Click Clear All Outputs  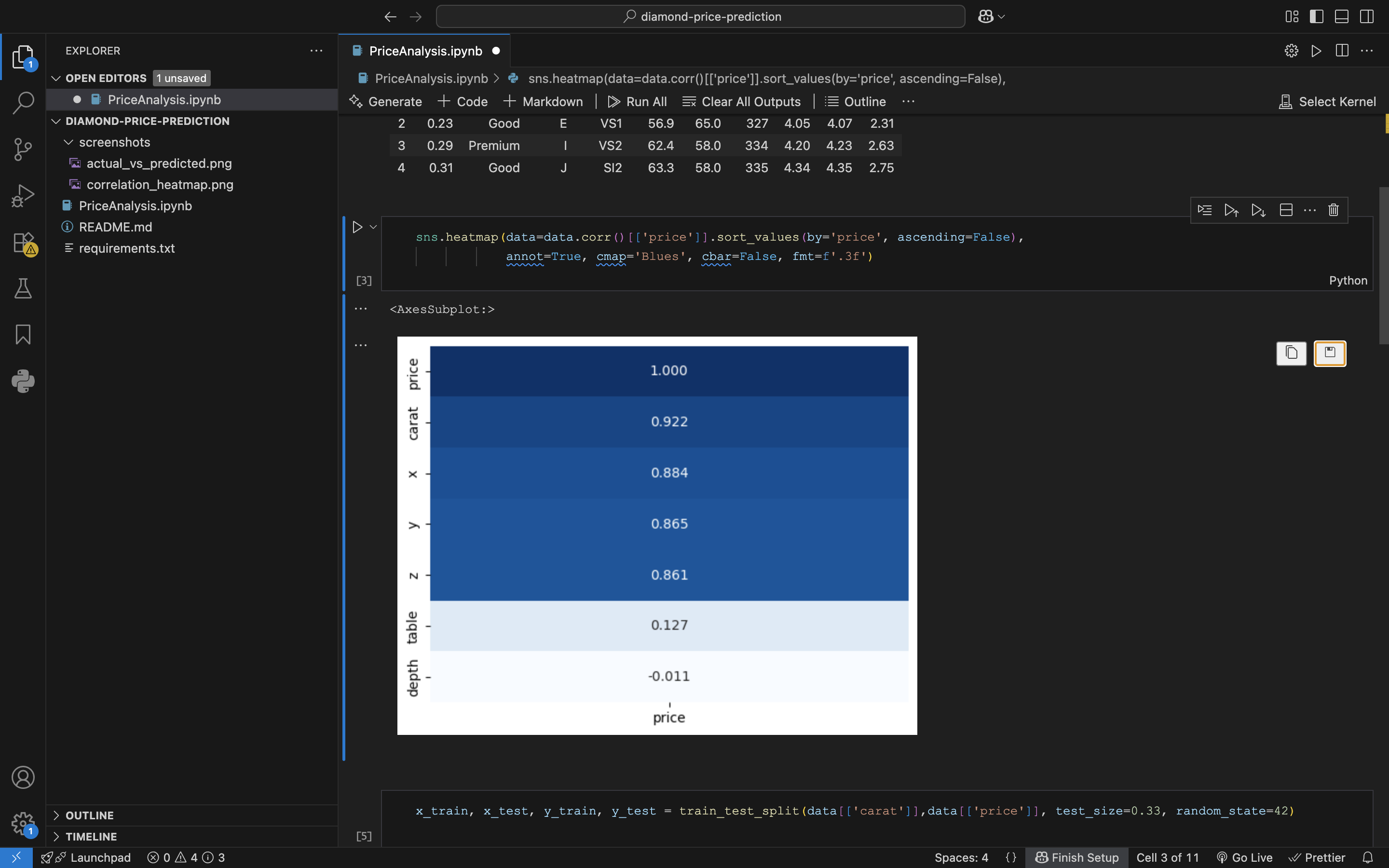point(741,102)
